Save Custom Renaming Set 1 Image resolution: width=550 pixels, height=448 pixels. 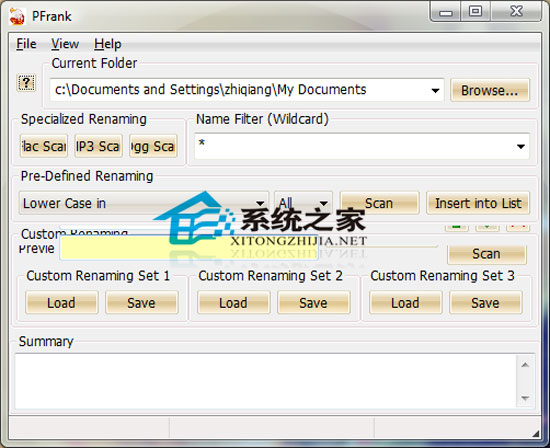tap(141, 303)
